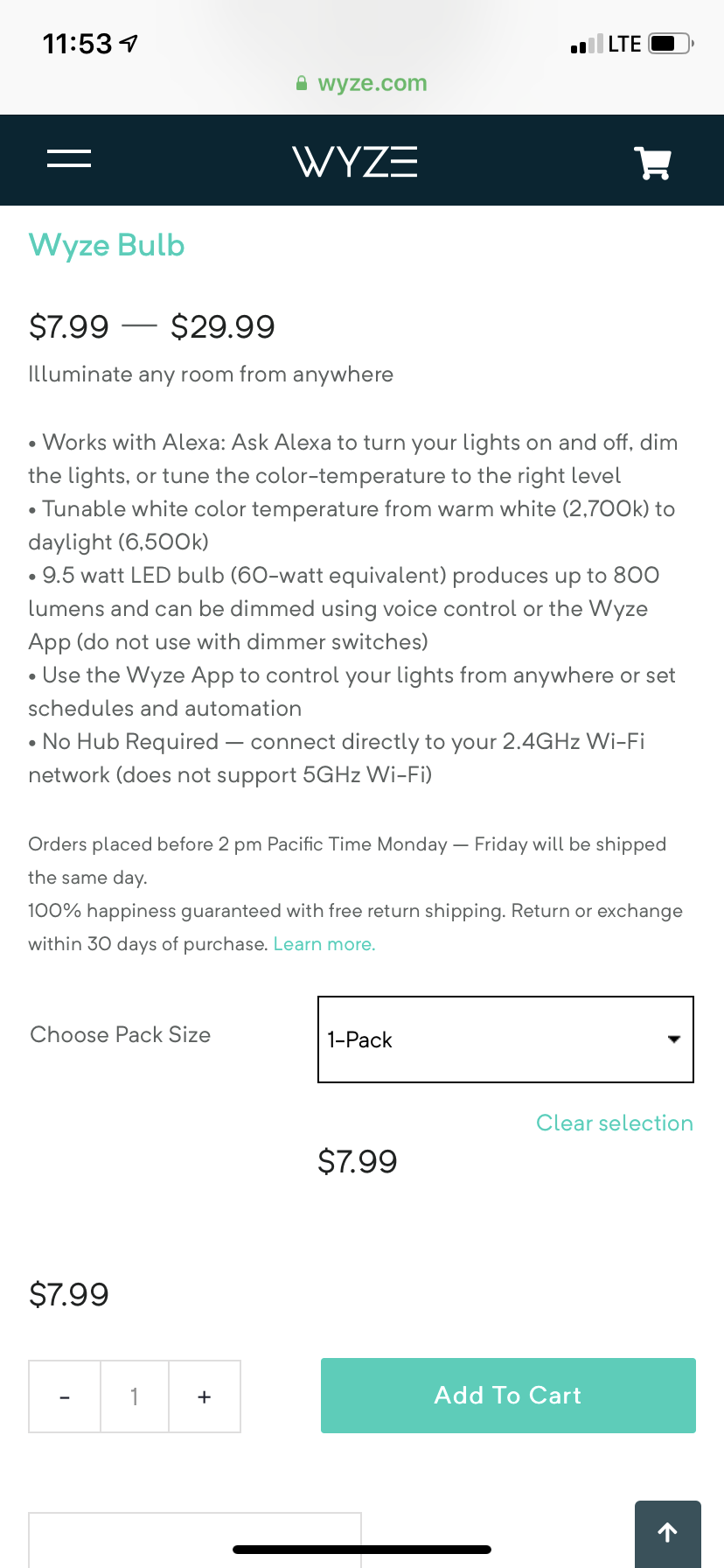Image resolution: width=724 pixels, height=1568 pixels.
Task: Click the pack size dropdown caret arrow
Action: pyautogui.click(x=674, y=1039)
